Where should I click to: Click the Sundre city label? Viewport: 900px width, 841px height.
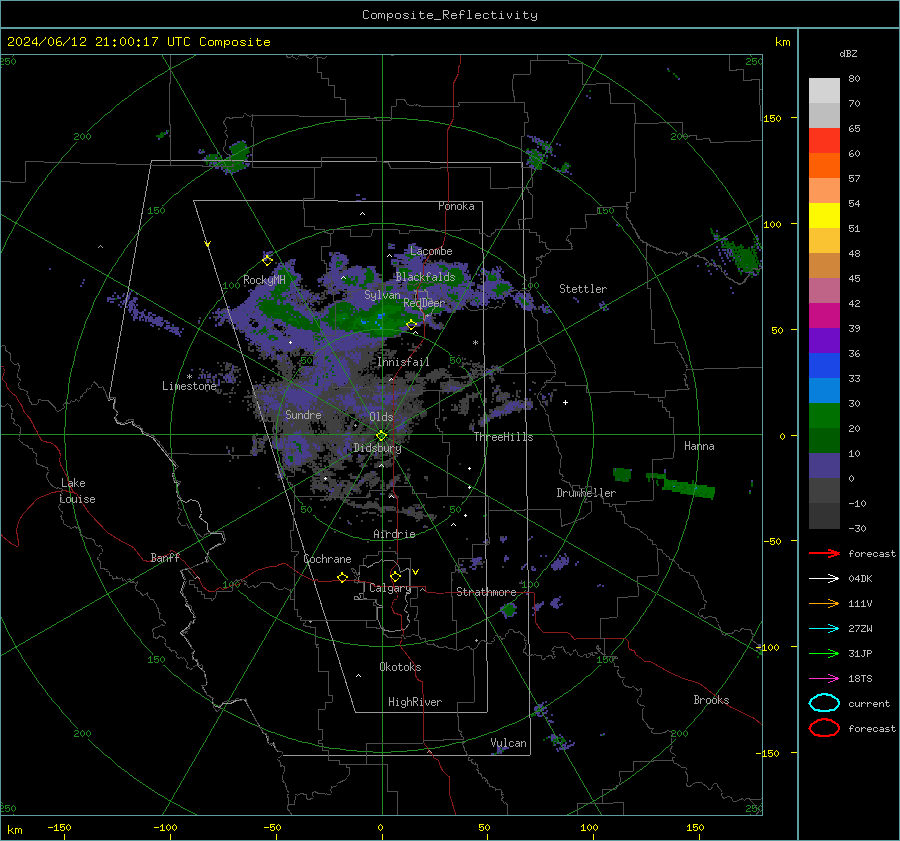(x=303, y=414)
